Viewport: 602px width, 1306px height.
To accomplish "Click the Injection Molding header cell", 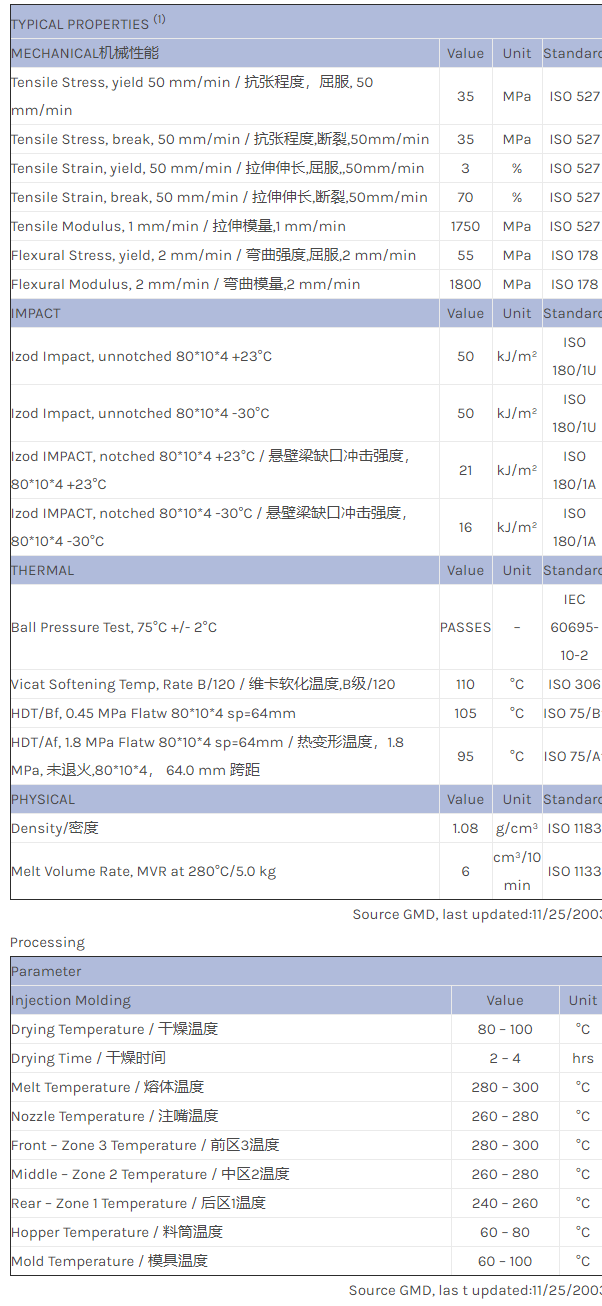I will 71,1000.
